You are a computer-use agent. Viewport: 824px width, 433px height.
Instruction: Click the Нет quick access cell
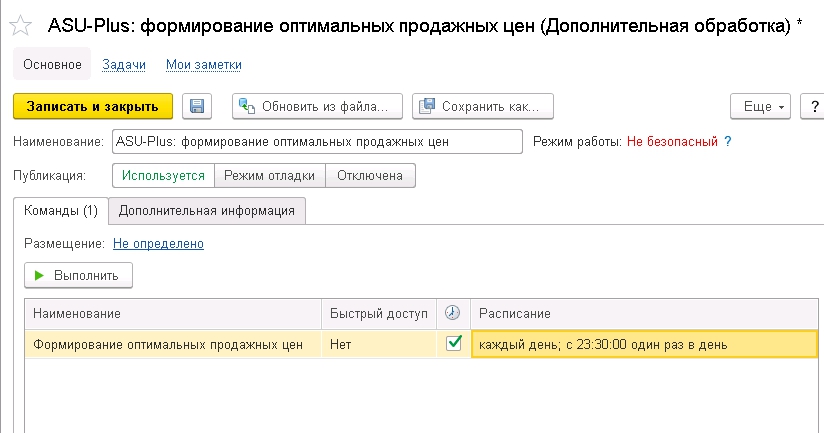(378, 344)
